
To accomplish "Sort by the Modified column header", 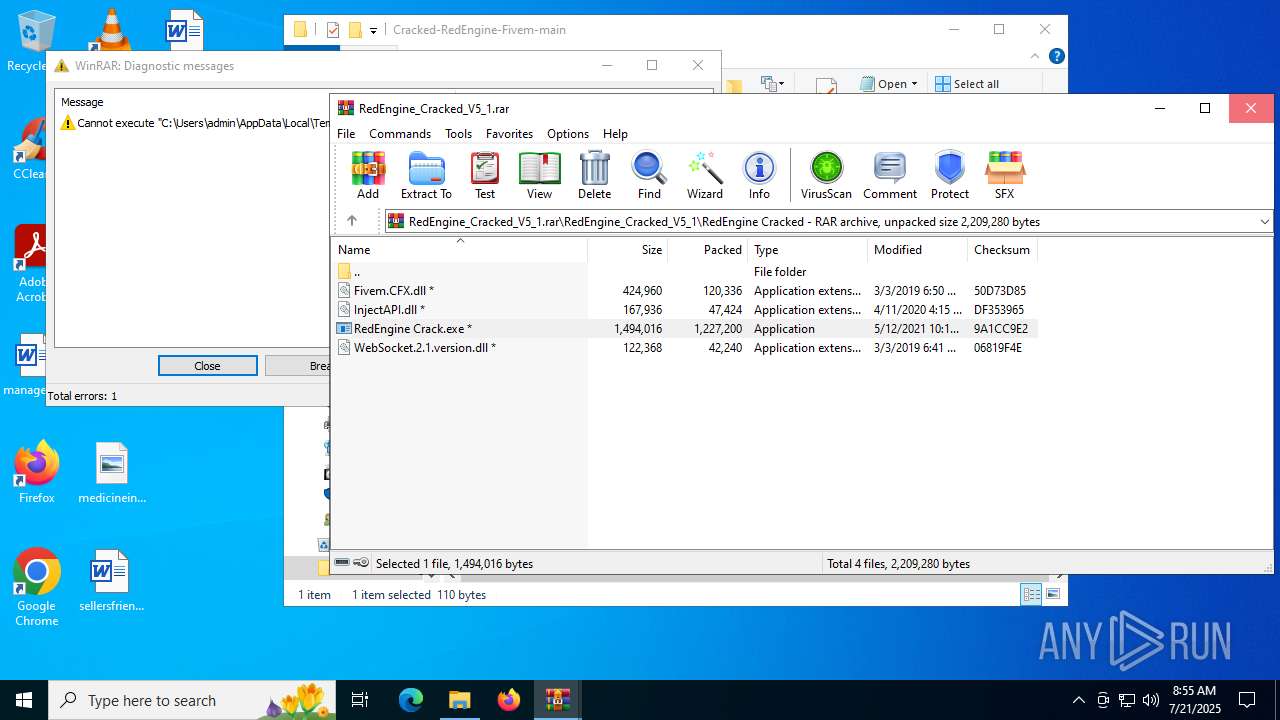I will tap(917, 250).
